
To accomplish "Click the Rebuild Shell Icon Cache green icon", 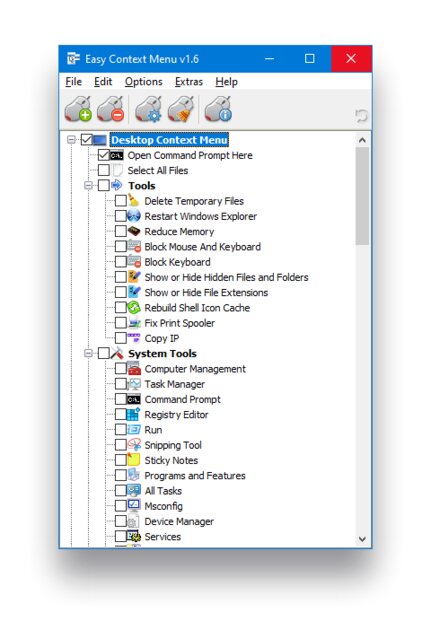I will [x=133, y=307].
